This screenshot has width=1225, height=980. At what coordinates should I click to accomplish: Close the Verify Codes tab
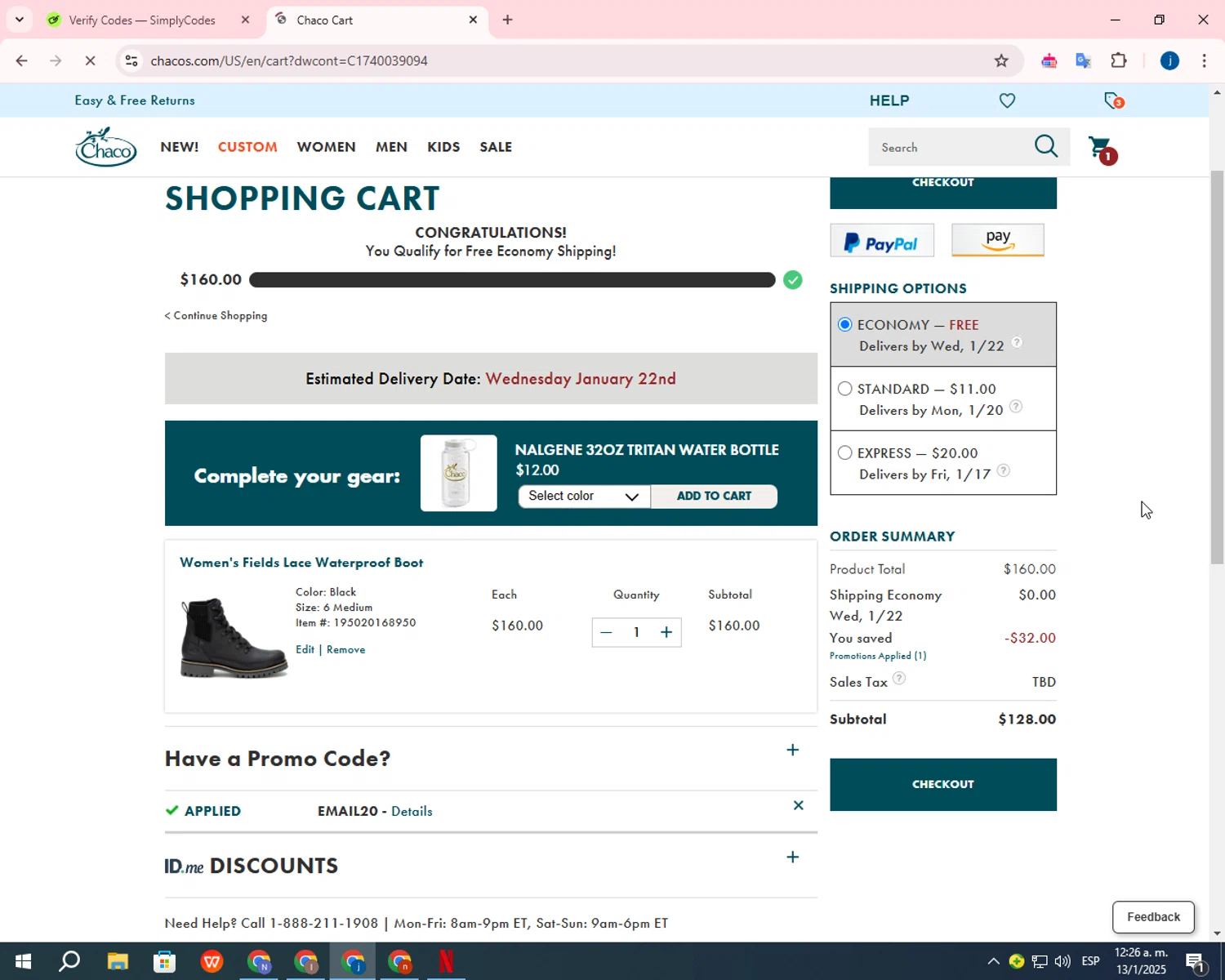click(245, 20)
